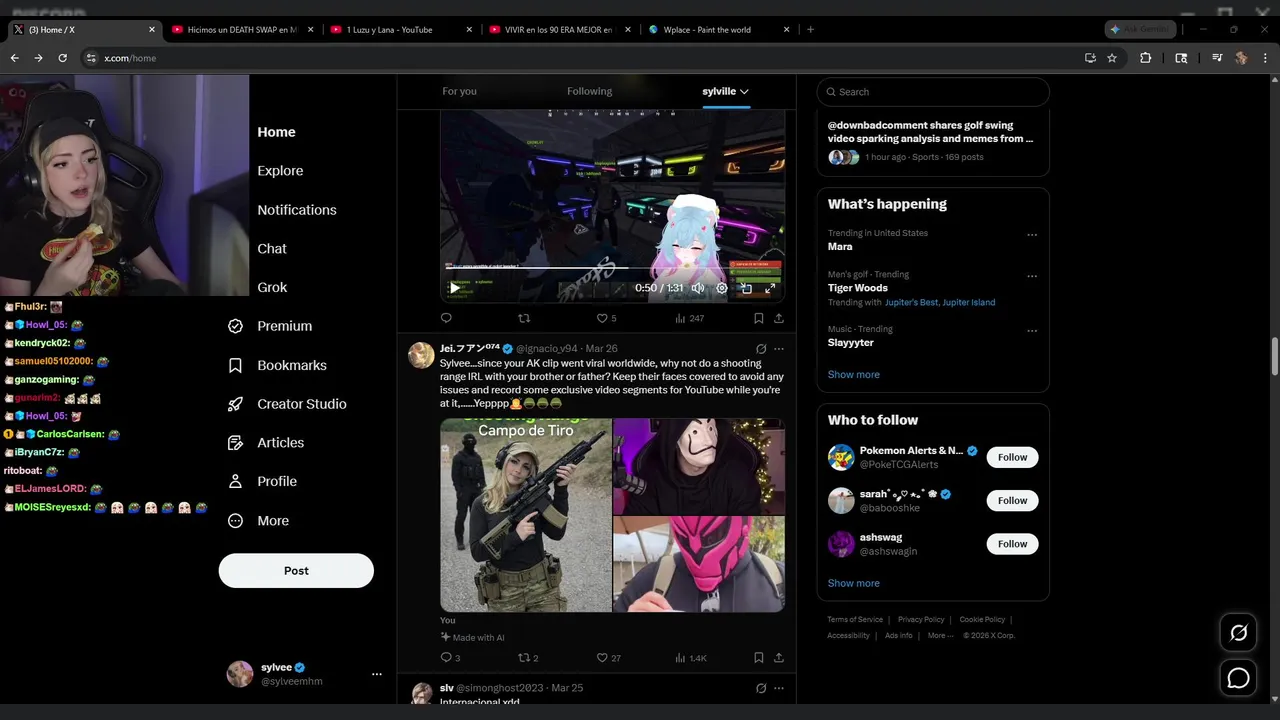
Task: Open Grok in sidebar
Action: [x=272, y=287]
